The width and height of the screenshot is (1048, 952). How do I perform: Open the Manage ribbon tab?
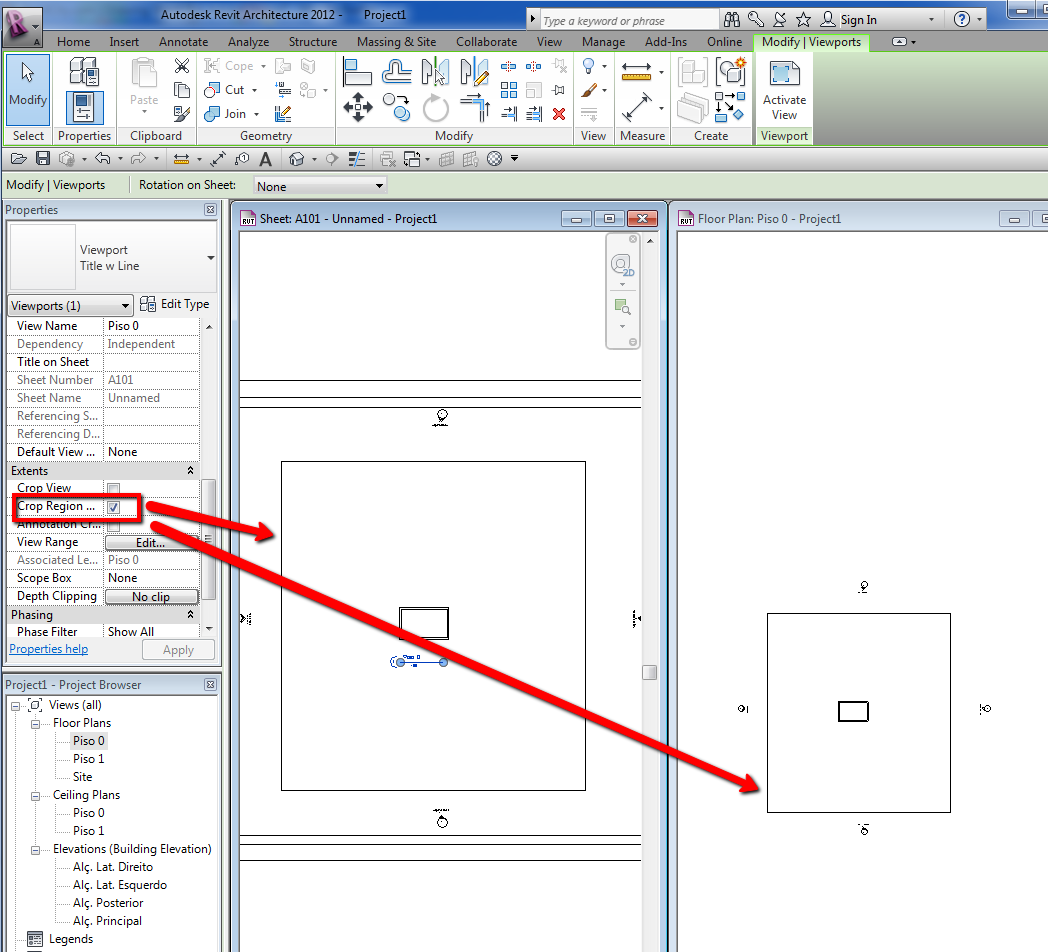coord(604,41)
